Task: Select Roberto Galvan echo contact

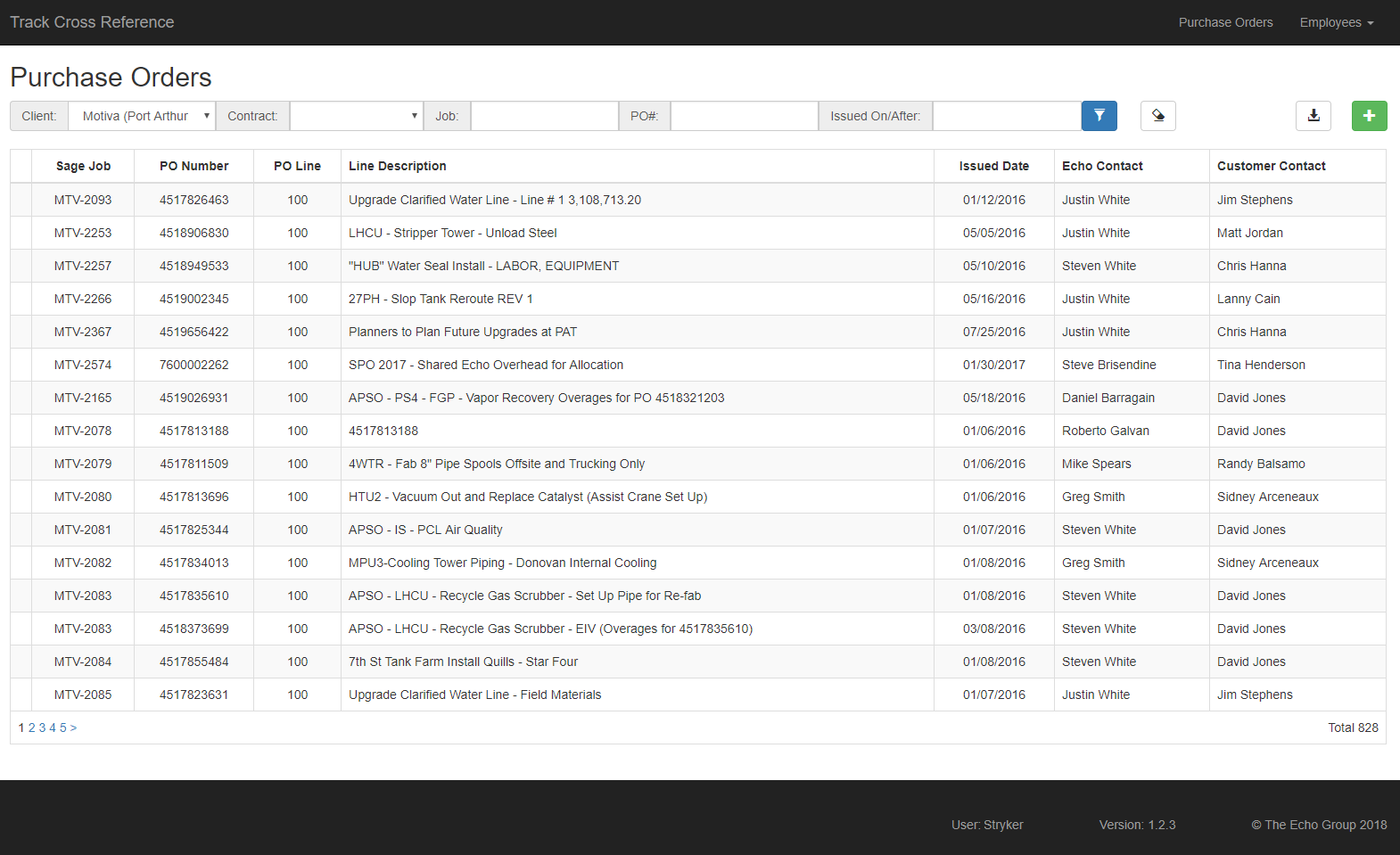Action: click(1105, 431)
